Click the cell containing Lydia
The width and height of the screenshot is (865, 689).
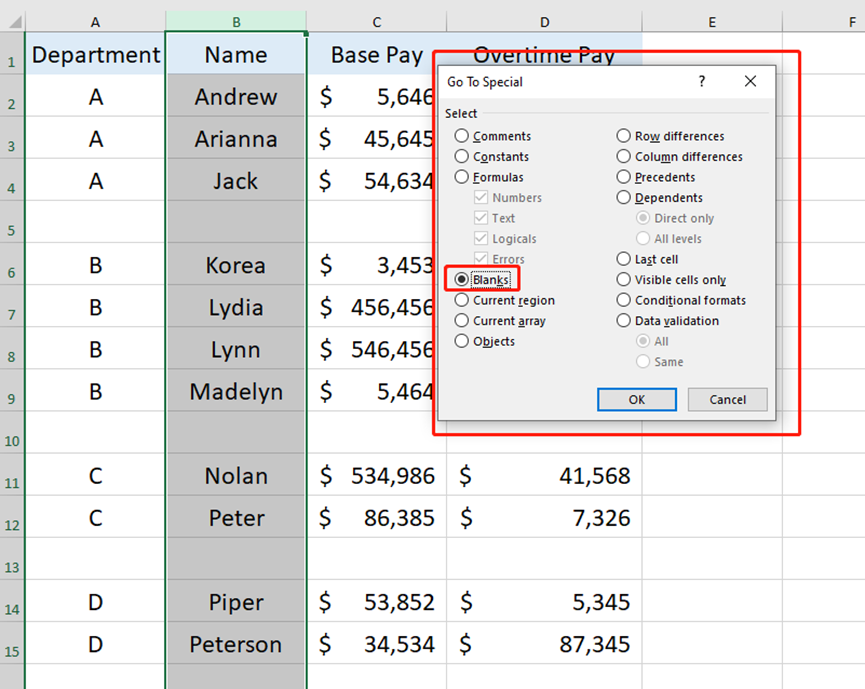[236, 307]
